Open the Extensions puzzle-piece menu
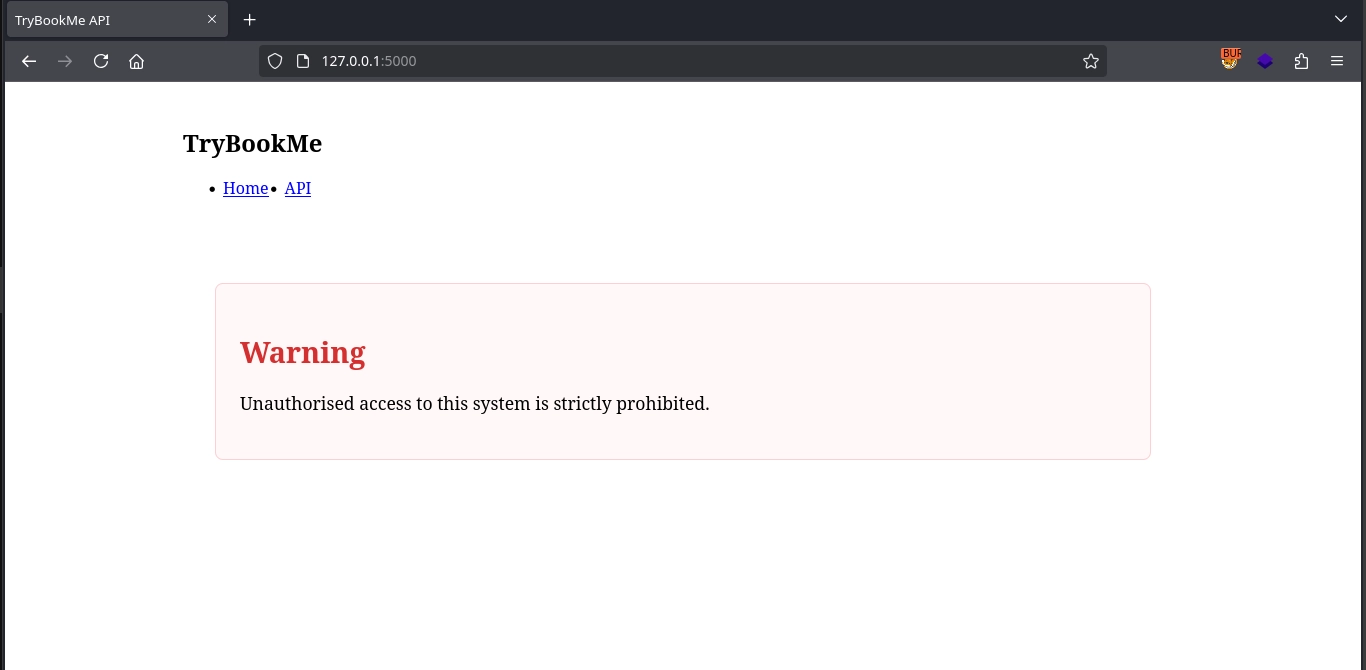Viewport: 1366px width, 670px height. [x=1301, y=61]
